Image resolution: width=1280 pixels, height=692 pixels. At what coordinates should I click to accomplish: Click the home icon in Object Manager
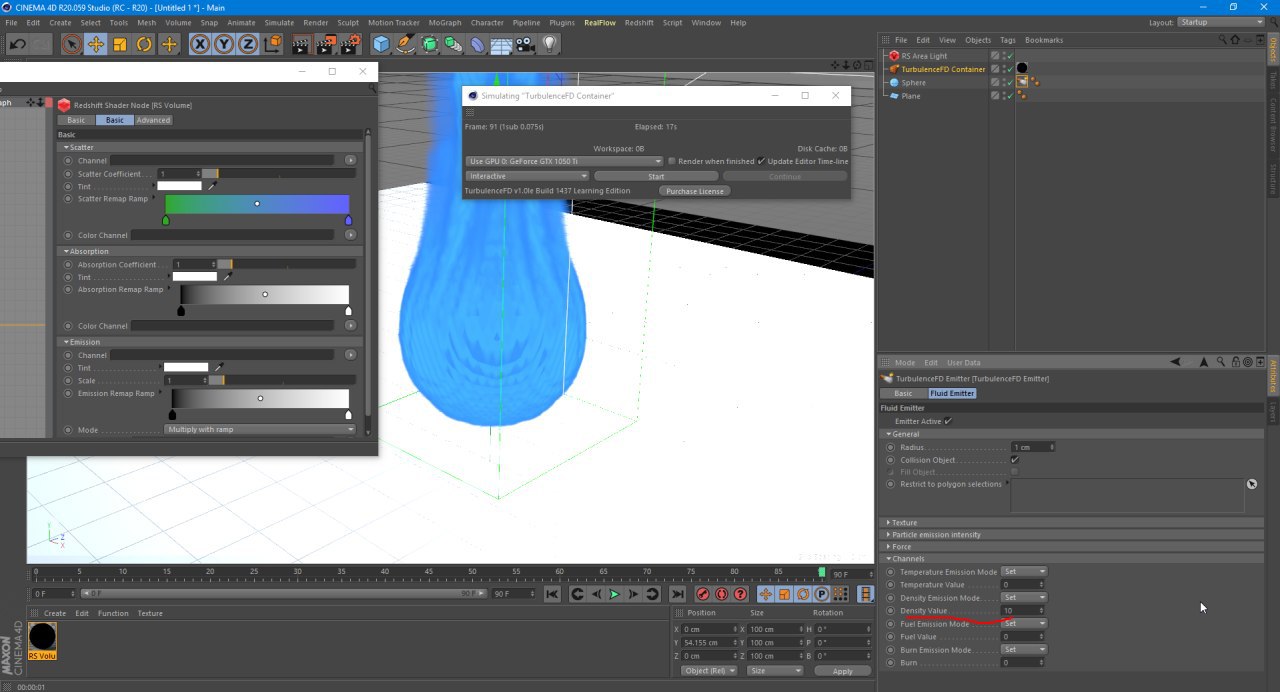tap(1235, 40)
